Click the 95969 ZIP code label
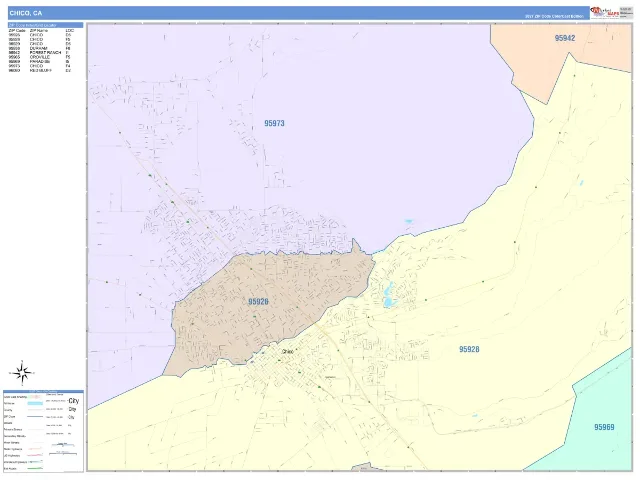The image size is (640, 480). [x=604, y=427]
